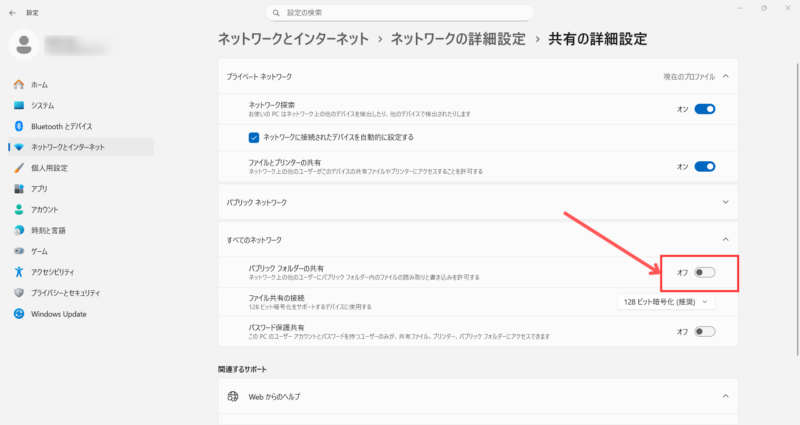The width and height of the screenshot is (800, 425).
Task: Expand the パブリック ネットワーク section
Action: coord(725,202)
